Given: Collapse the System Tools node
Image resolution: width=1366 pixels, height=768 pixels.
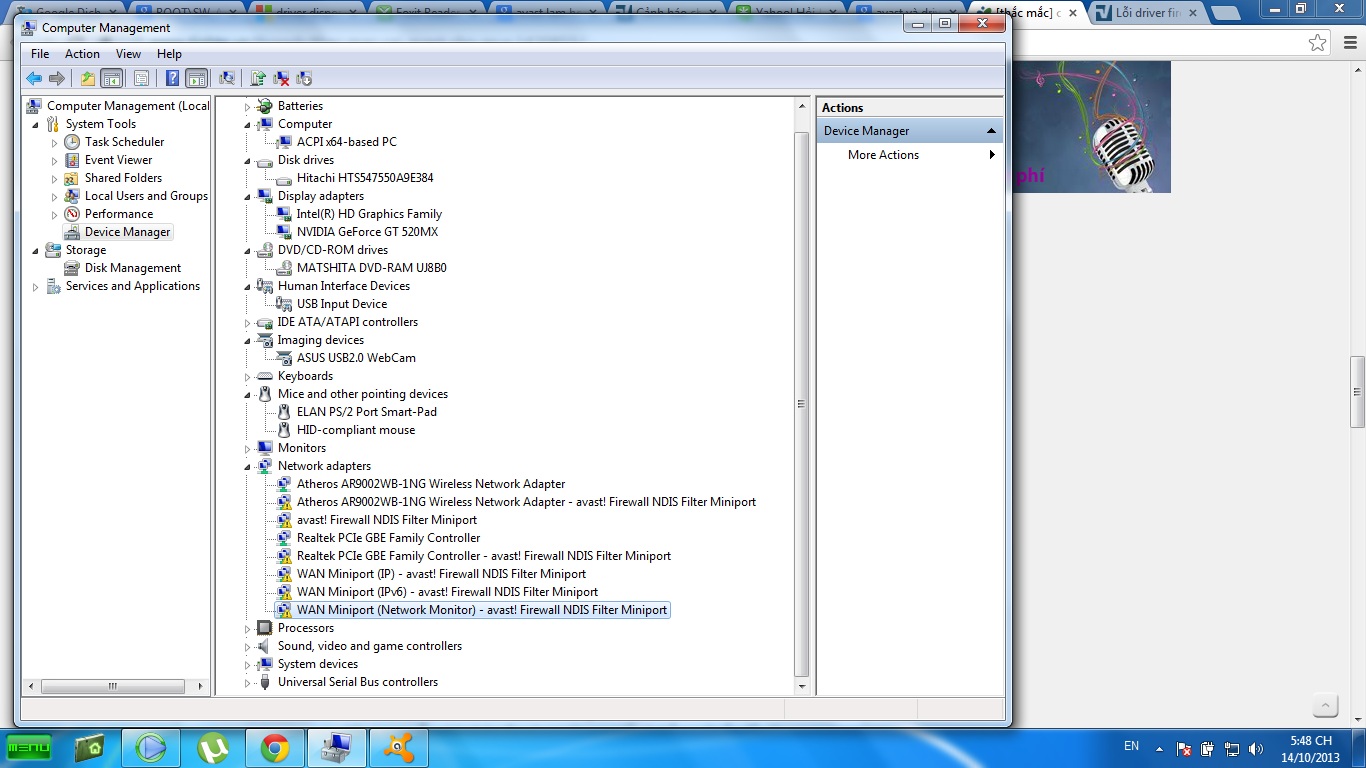Looking at the screenshot, I should pos(36,125).
